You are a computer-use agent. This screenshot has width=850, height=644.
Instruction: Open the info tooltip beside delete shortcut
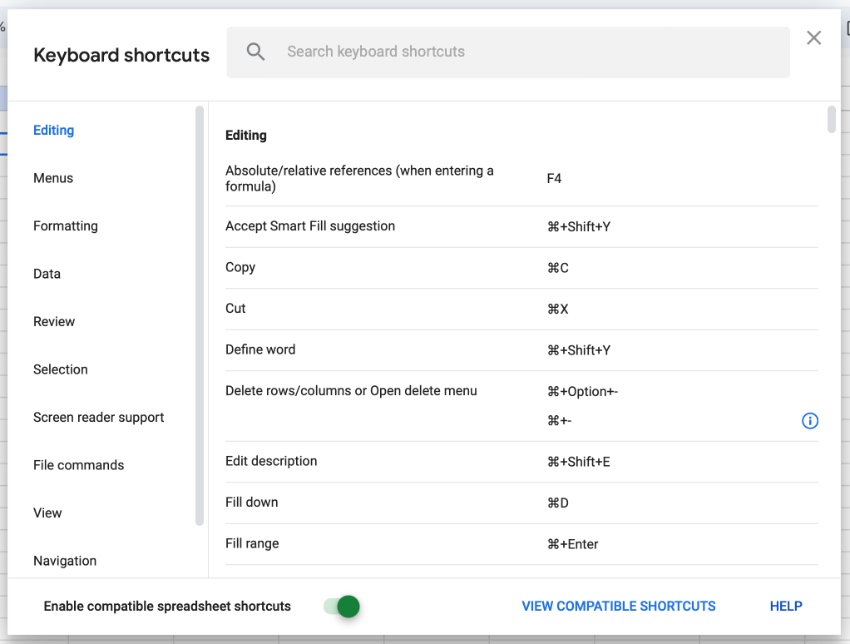click(x=810, y=421)
